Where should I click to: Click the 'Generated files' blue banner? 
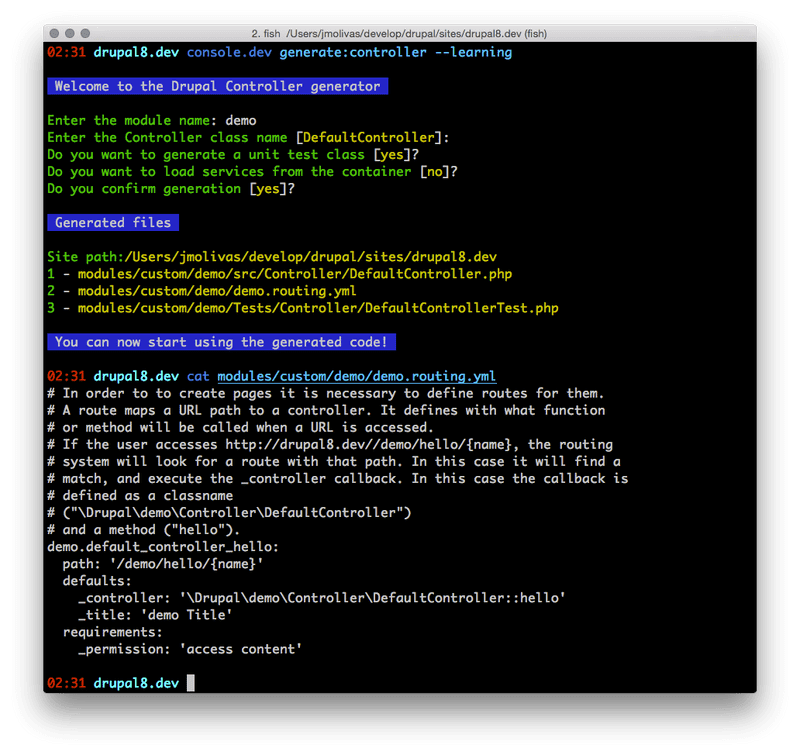pyautogui.click(x=113, y=223)
